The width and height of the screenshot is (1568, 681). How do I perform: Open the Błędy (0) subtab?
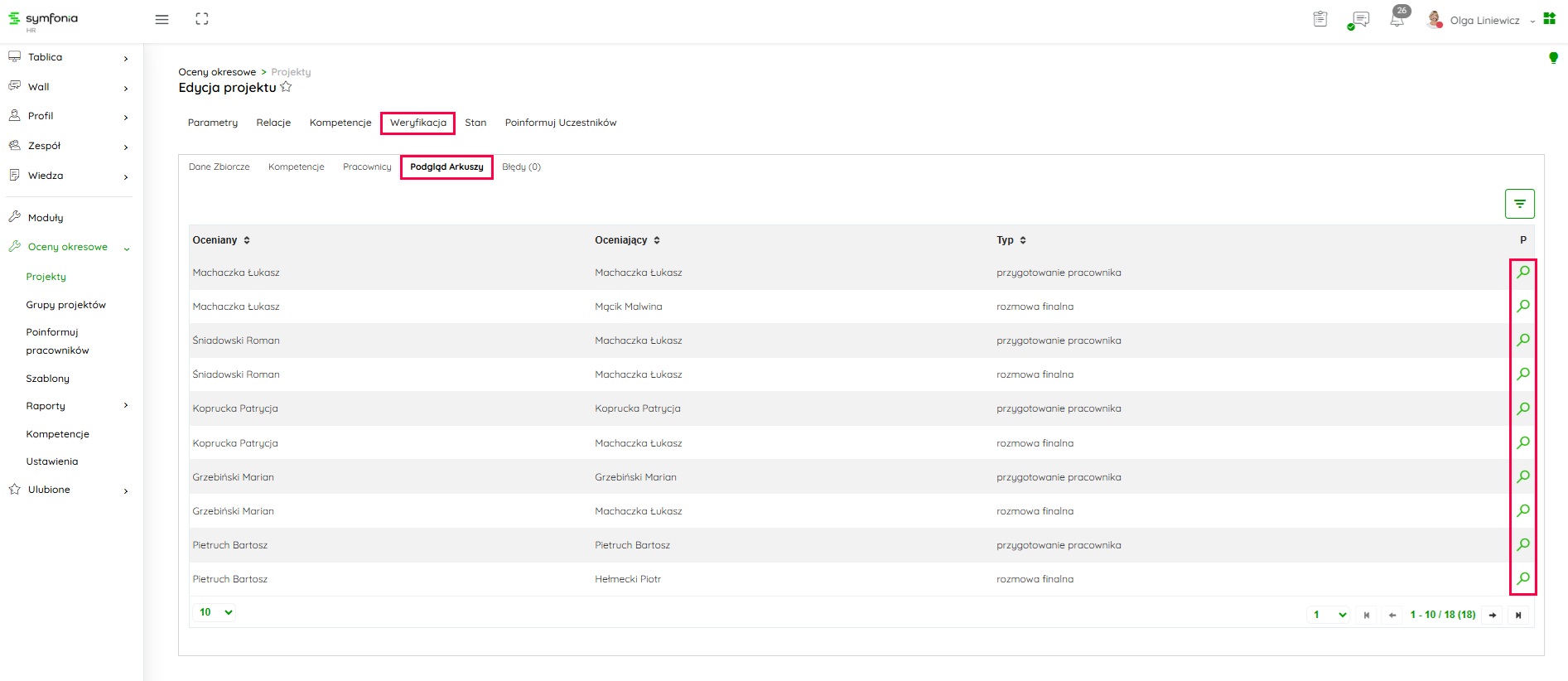coord(521,167)
